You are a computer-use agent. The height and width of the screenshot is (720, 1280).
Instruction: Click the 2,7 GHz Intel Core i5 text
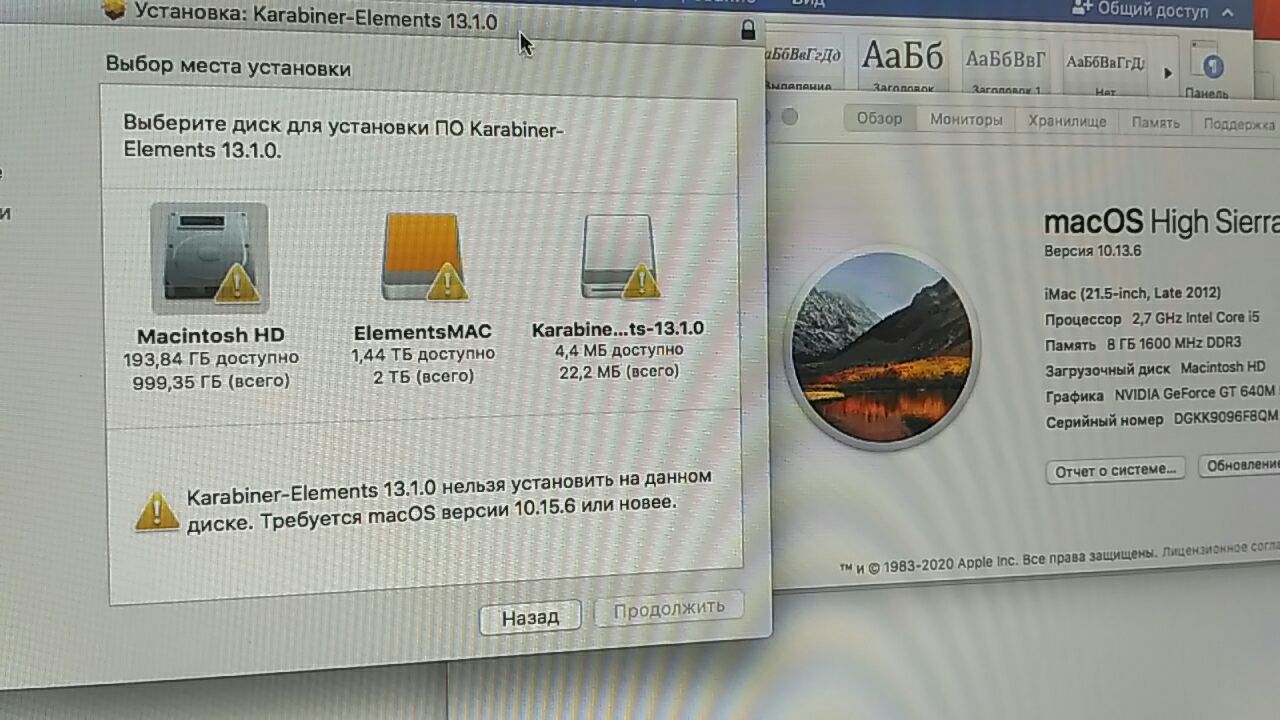pos(1196,318)
